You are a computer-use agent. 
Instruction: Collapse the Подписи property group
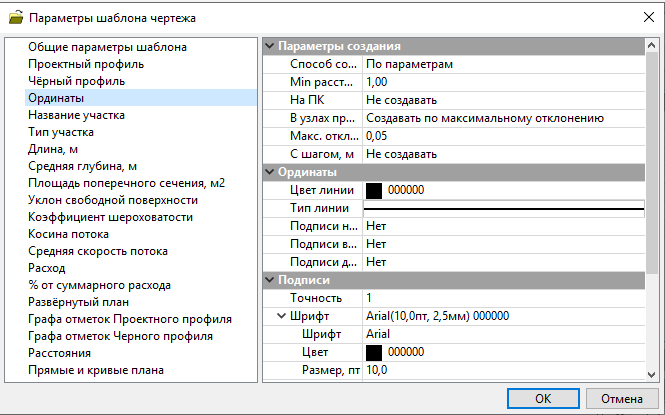click(269, 280)
